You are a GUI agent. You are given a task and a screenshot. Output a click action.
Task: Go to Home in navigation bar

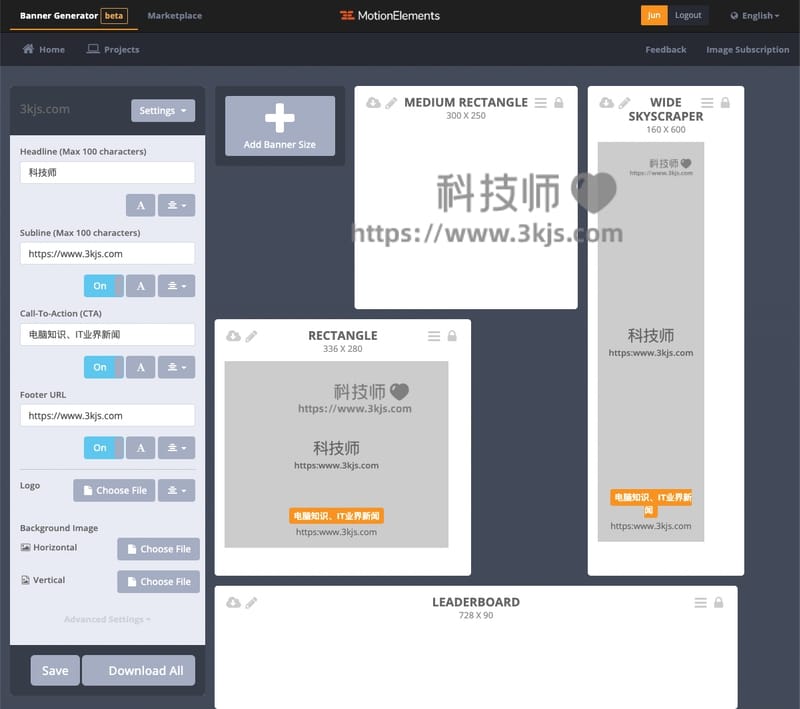pos(44,49)
